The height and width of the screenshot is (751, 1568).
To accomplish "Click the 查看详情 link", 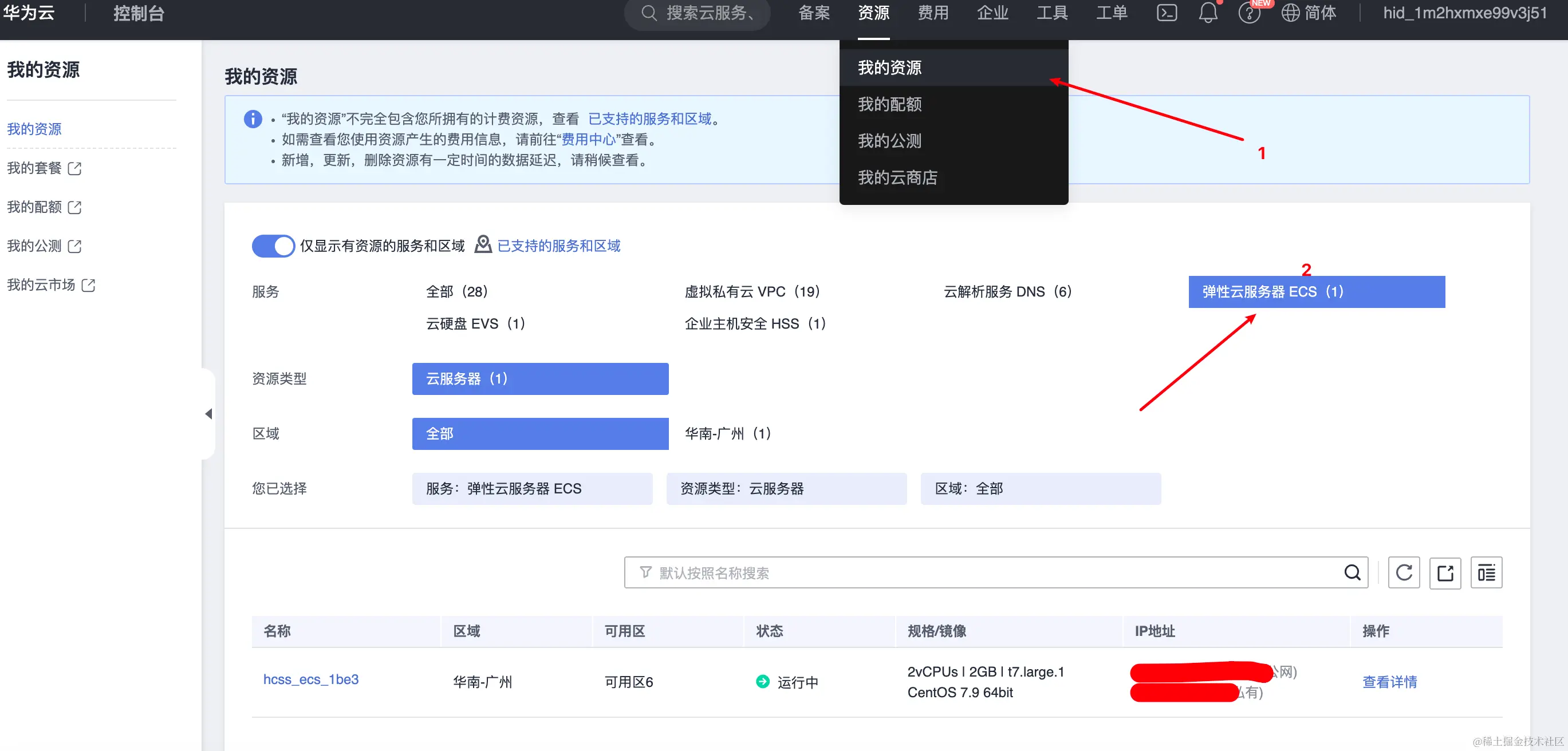I will 1389,682.
